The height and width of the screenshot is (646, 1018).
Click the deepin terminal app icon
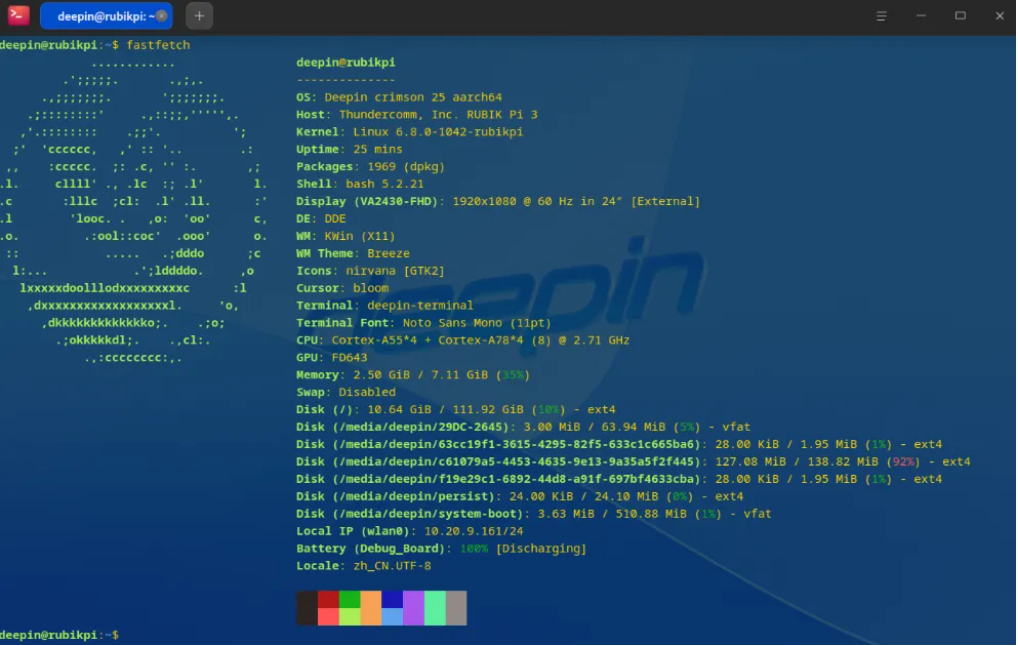tap(18, 15)
